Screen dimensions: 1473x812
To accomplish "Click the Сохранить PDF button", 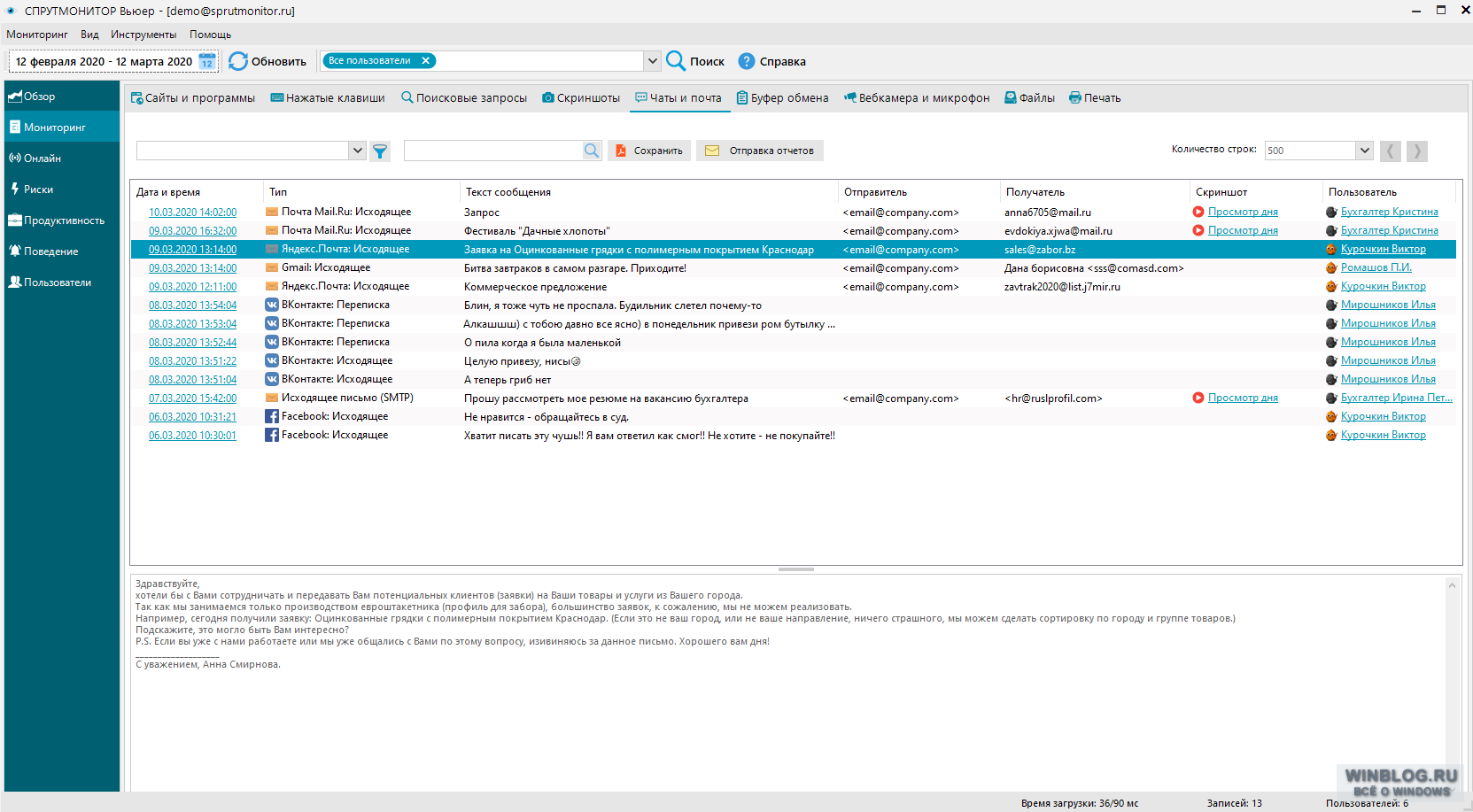I will [649, 151].
